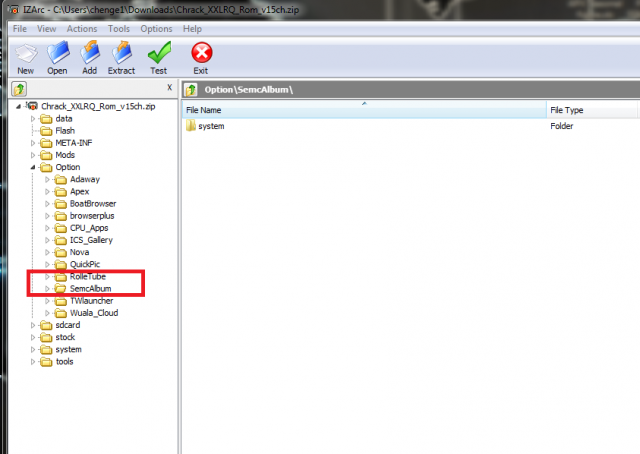Click the Chrack_XXLRQ_Rom_v15ch.zip archive icon

(32, 106)
